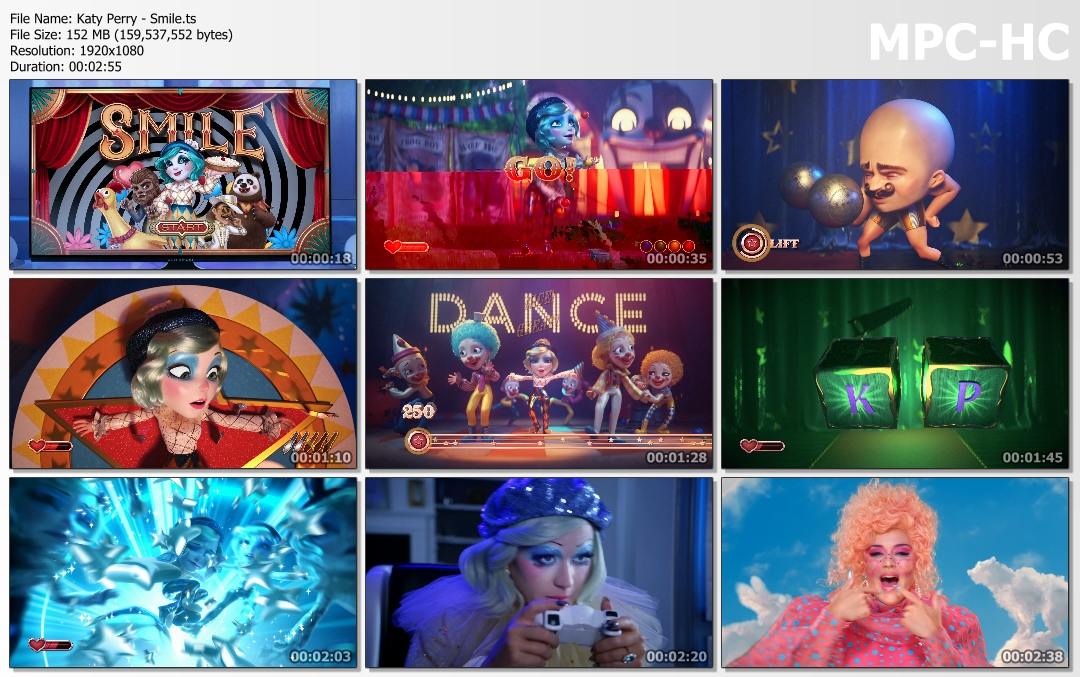Click the heart health bar in the 00:00:35 frame
This screenshot has height=677, width=1080.
(406, 247)
